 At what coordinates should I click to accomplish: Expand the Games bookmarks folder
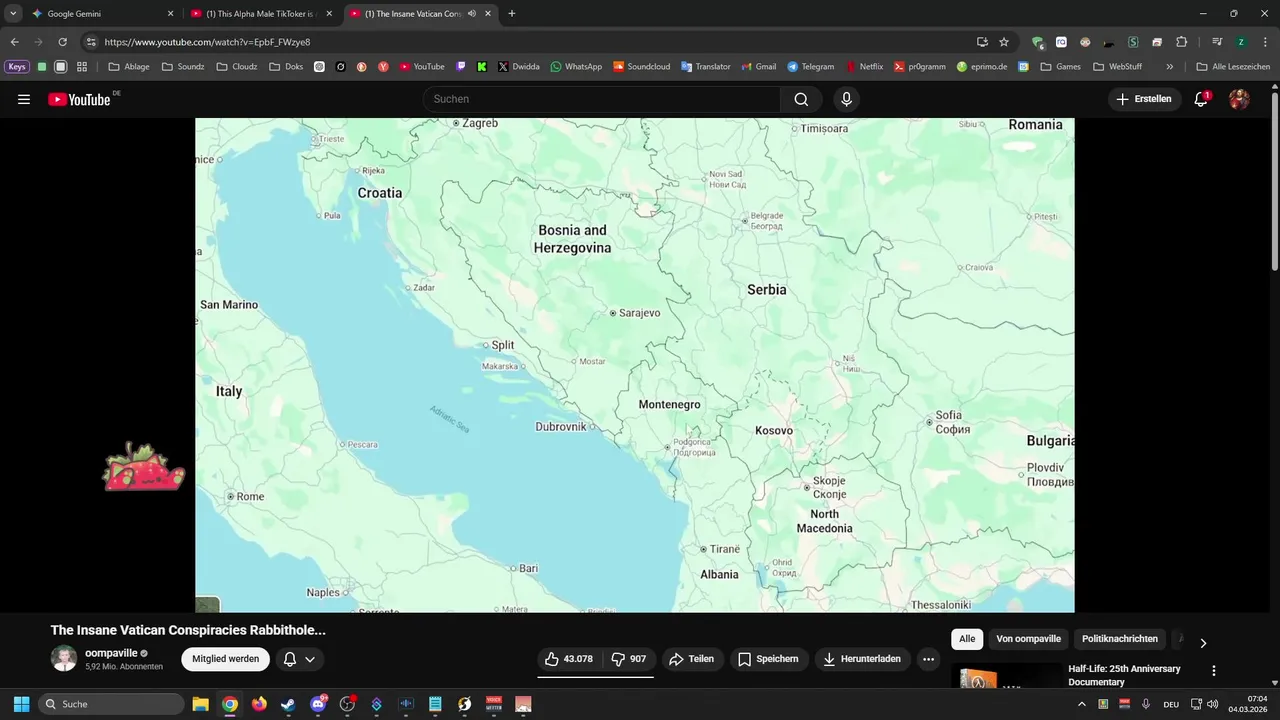pyautogui.click(x=1060, y=67)
